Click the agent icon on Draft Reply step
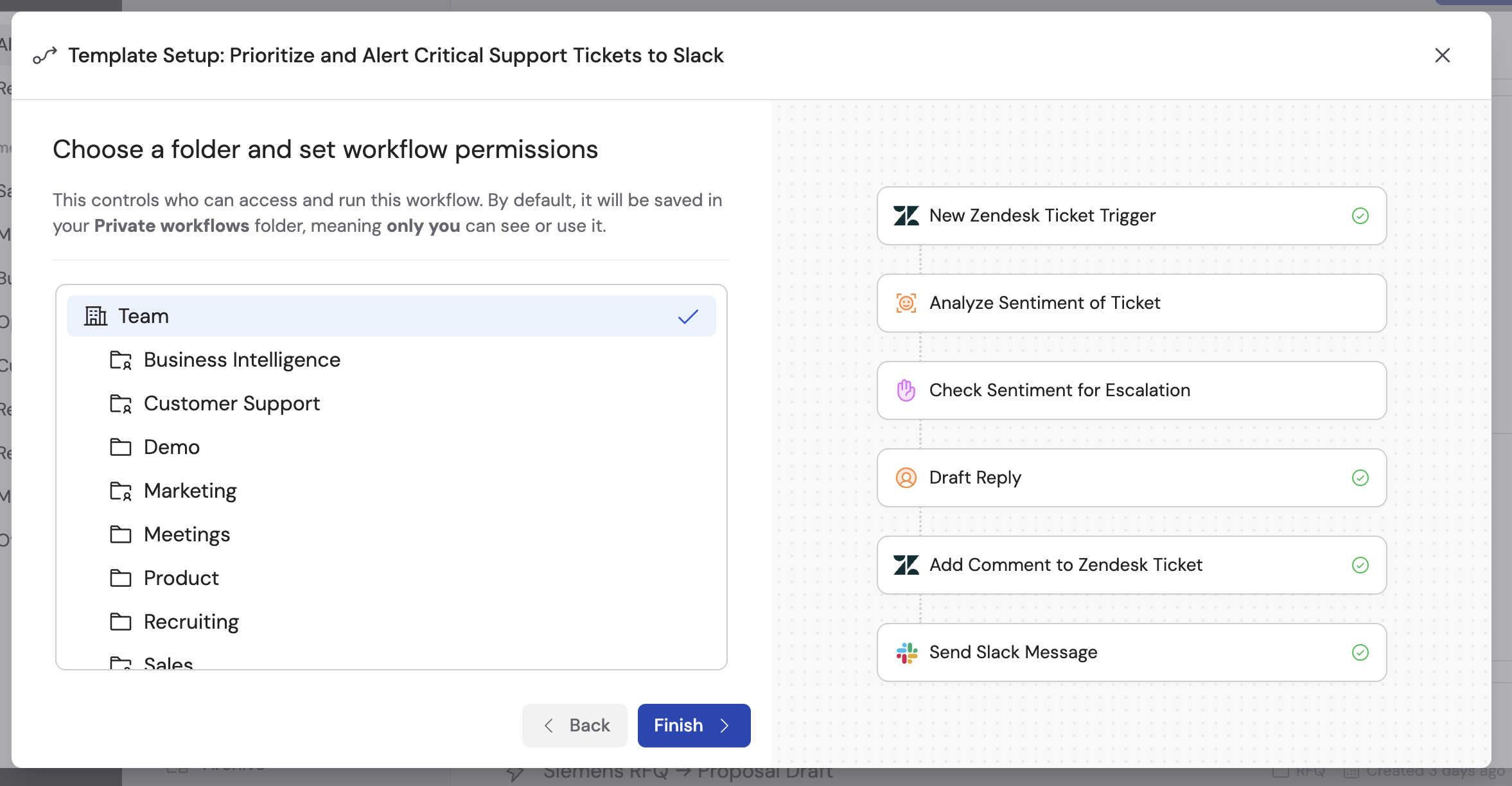 pyautogui.click(x=906, y=478)
